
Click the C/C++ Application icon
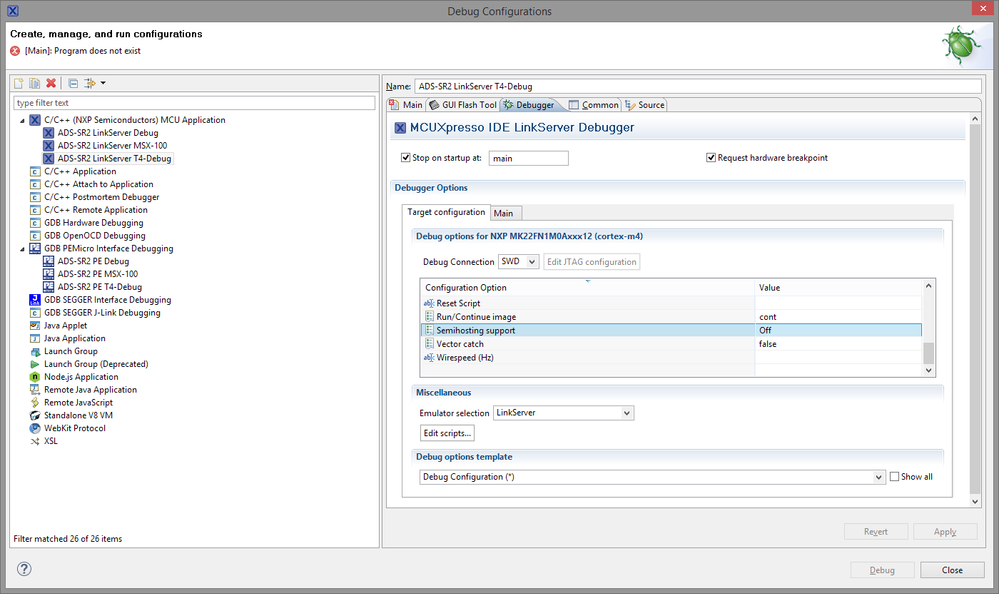click(x=35, y=171)
